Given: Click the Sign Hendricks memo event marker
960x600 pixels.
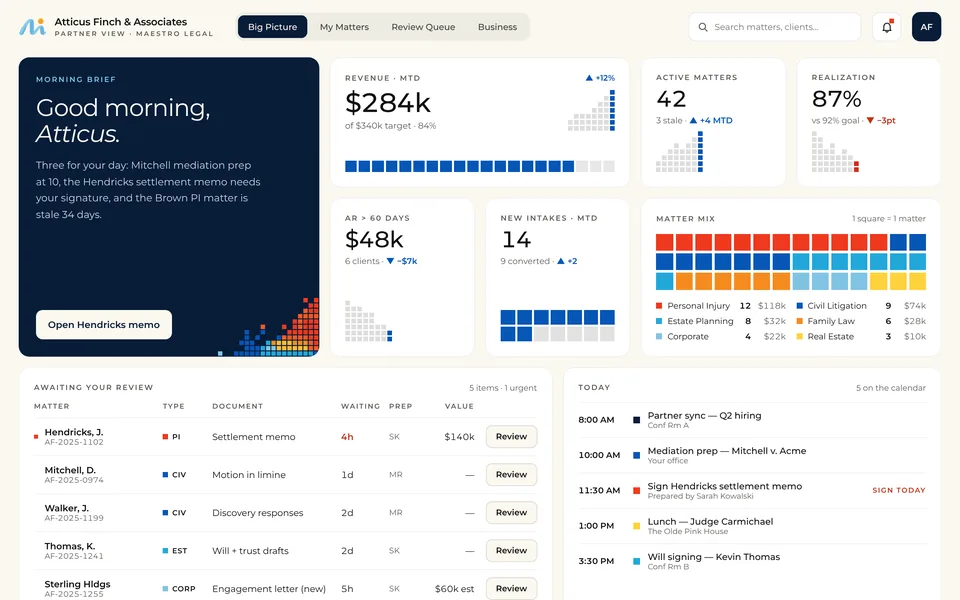Looking at the screenshot, I should pyautogui.click(x=636, y=490).
